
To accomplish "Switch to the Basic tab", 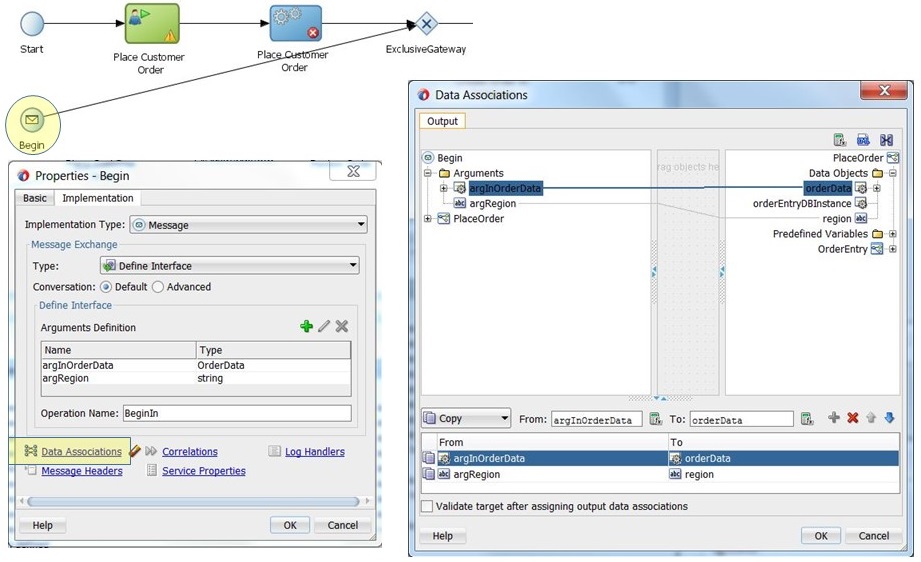I will 35,198.
